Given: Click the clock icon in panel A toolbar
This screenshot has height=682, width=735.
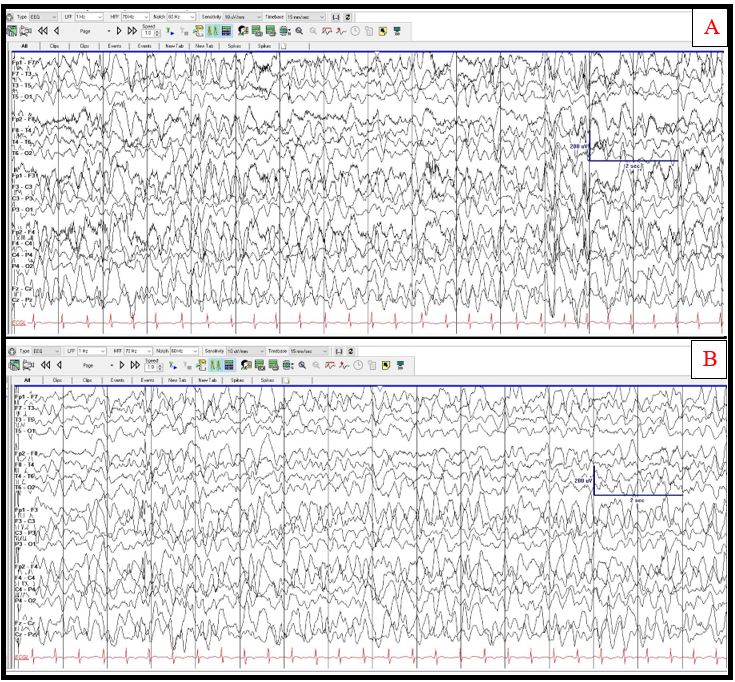Looking at the screenshot, I should (x=356, y=31).
